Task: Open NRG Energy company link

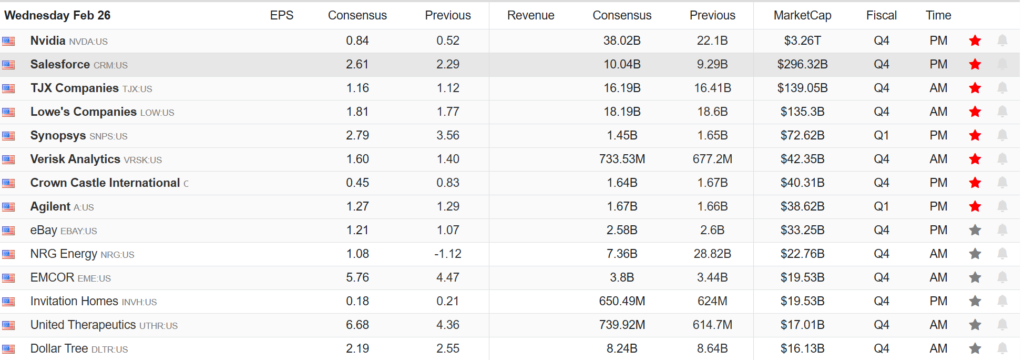Action: (82, 254)
